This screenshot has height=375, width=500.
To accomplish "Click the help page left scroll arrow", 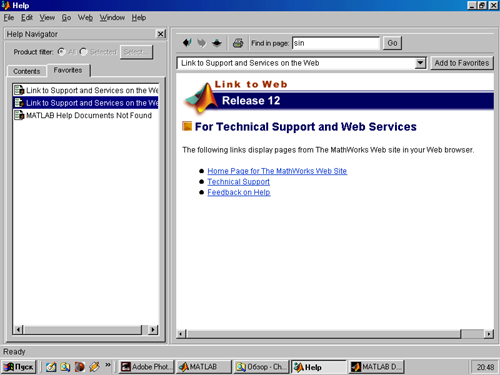I will pyautogui.click(x=181, y=334).
